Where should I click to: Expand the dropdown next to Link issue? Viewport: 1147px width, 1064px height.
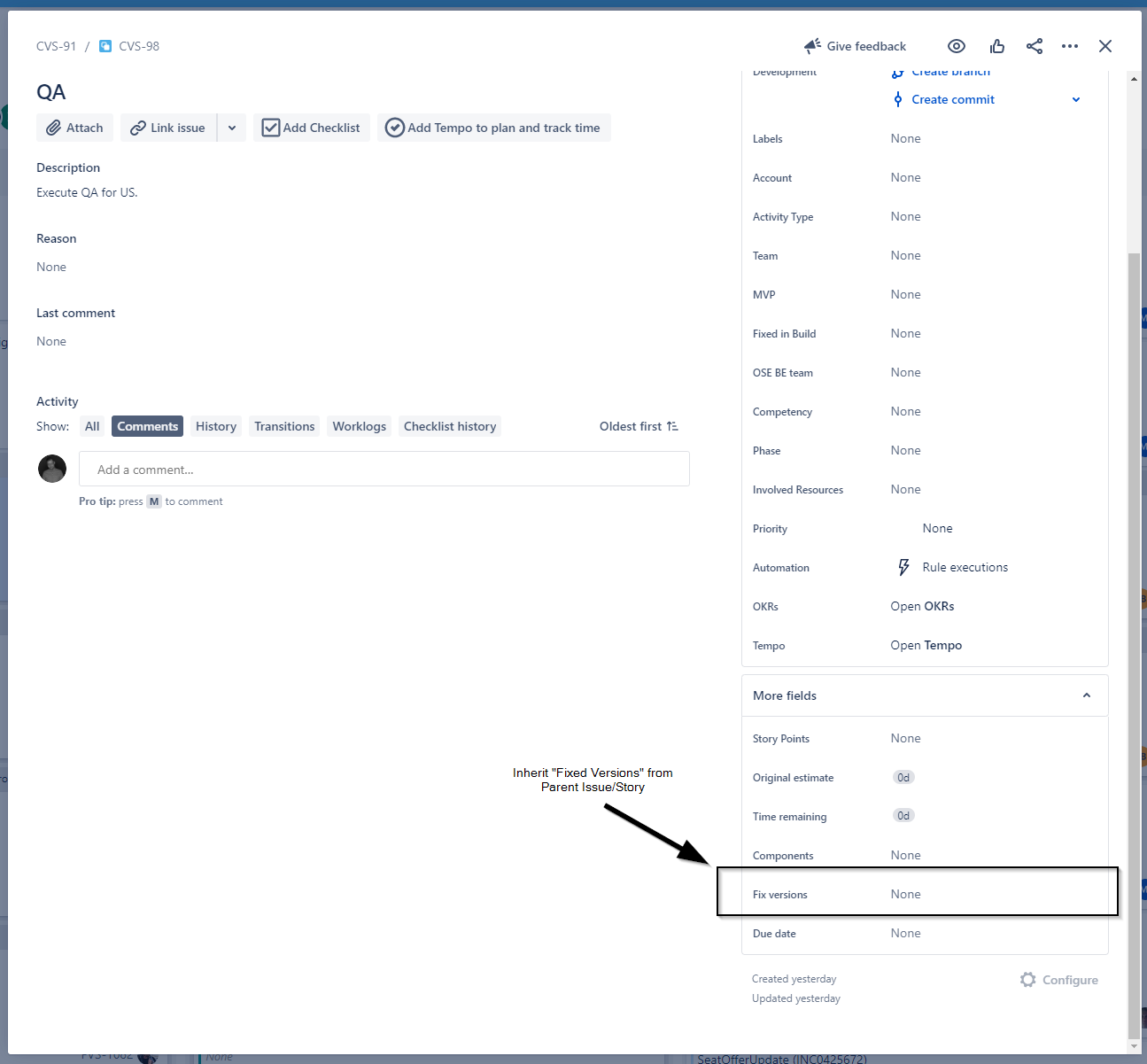click(x=232, y=128)
